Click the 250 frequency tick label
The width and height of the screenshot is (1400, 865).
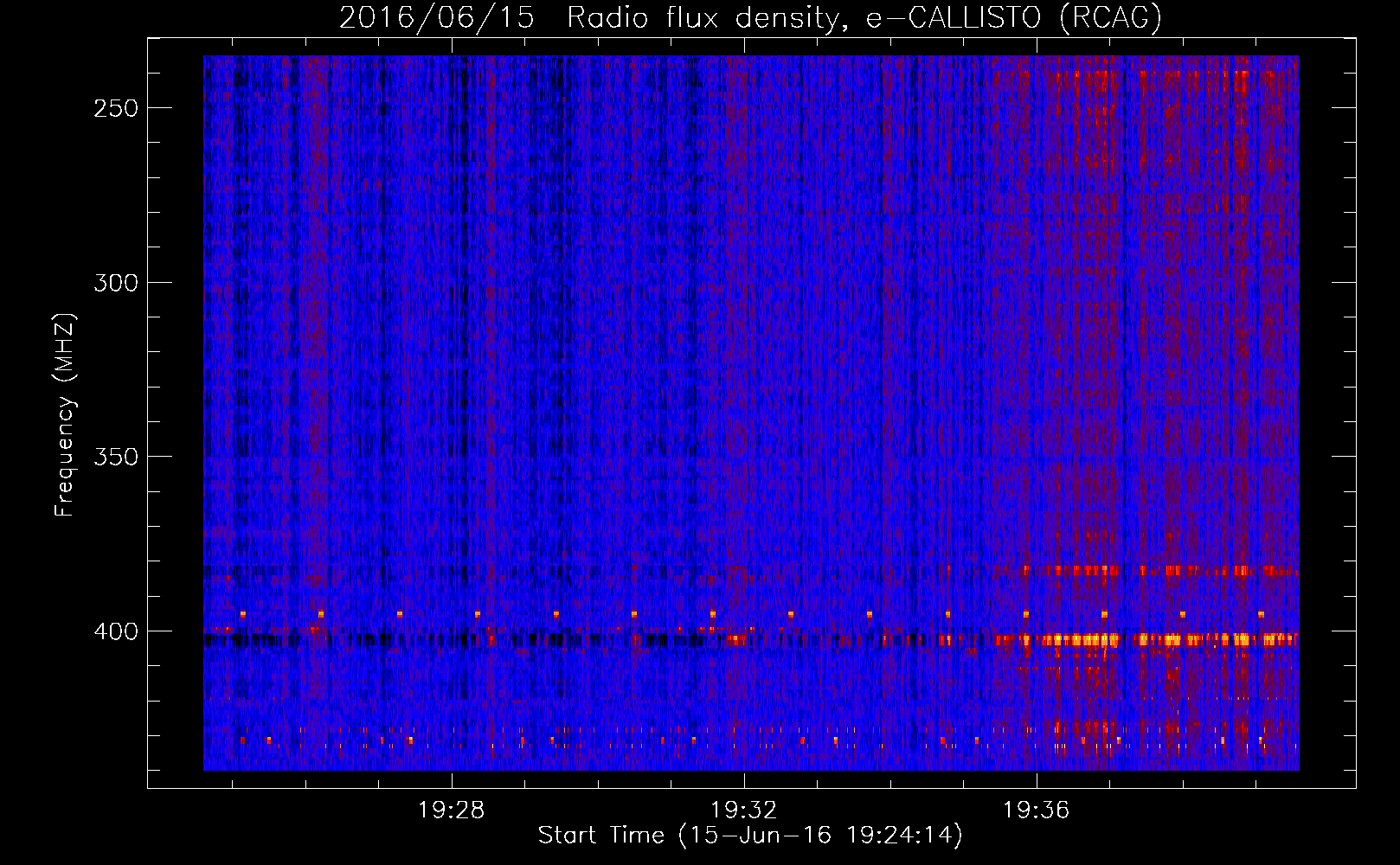116,108
